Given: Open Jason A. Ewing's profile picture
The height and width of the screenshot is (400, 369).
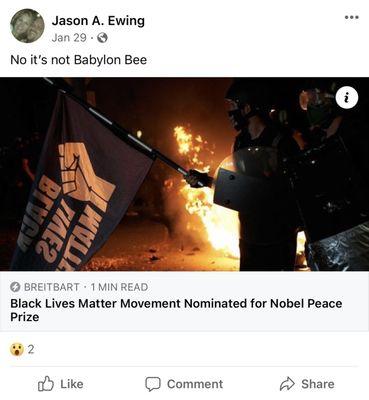Looking at the screenshot, I should pyautogui.click(x=27, y=26).
